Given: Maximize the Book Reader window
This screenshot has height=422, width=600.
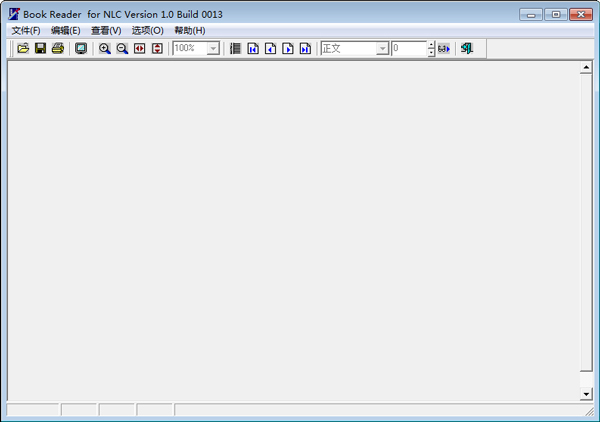Looking at the screenshot, I should 556,15.
